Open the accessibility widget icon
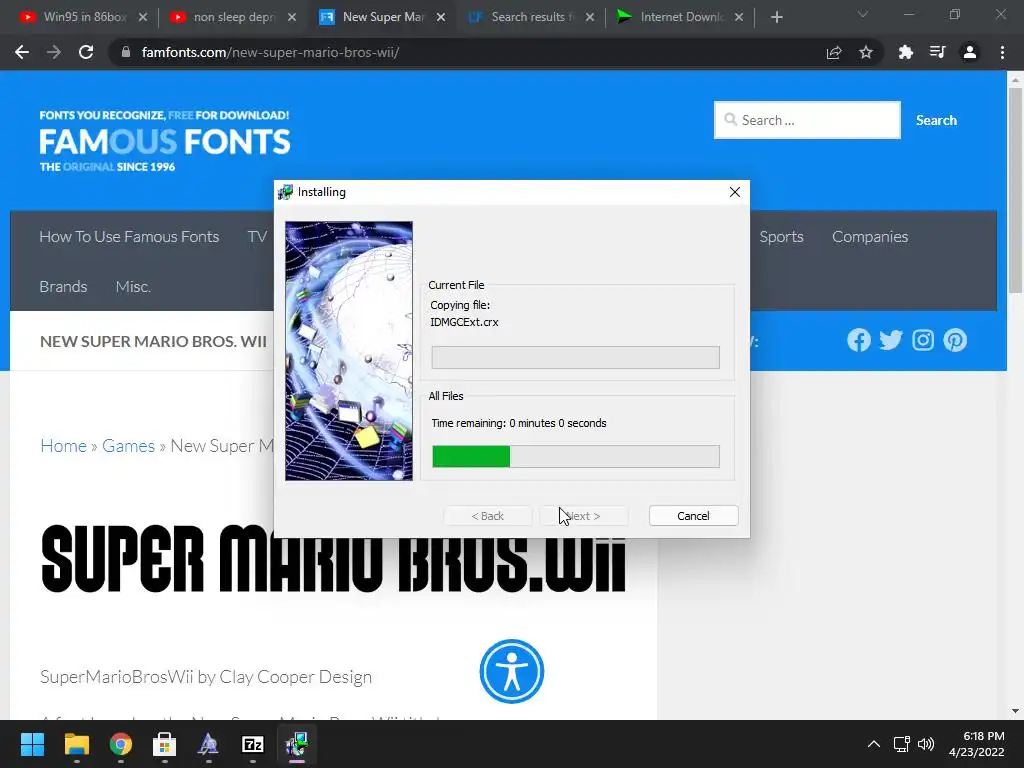This screenshot has width=1024, height=768. [512, 671]
